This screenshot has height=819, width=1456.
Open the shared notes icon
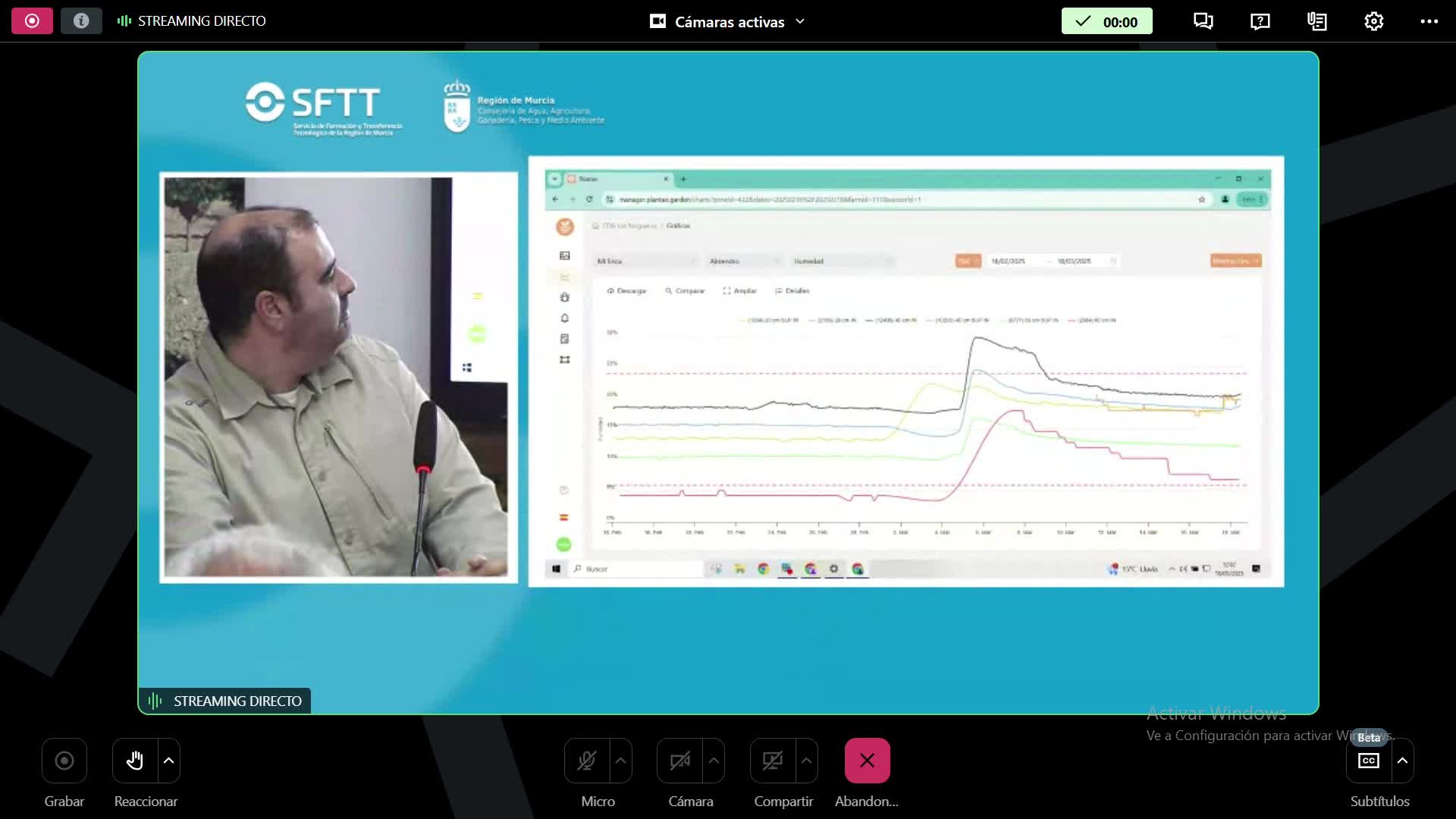click(1317, 21)
